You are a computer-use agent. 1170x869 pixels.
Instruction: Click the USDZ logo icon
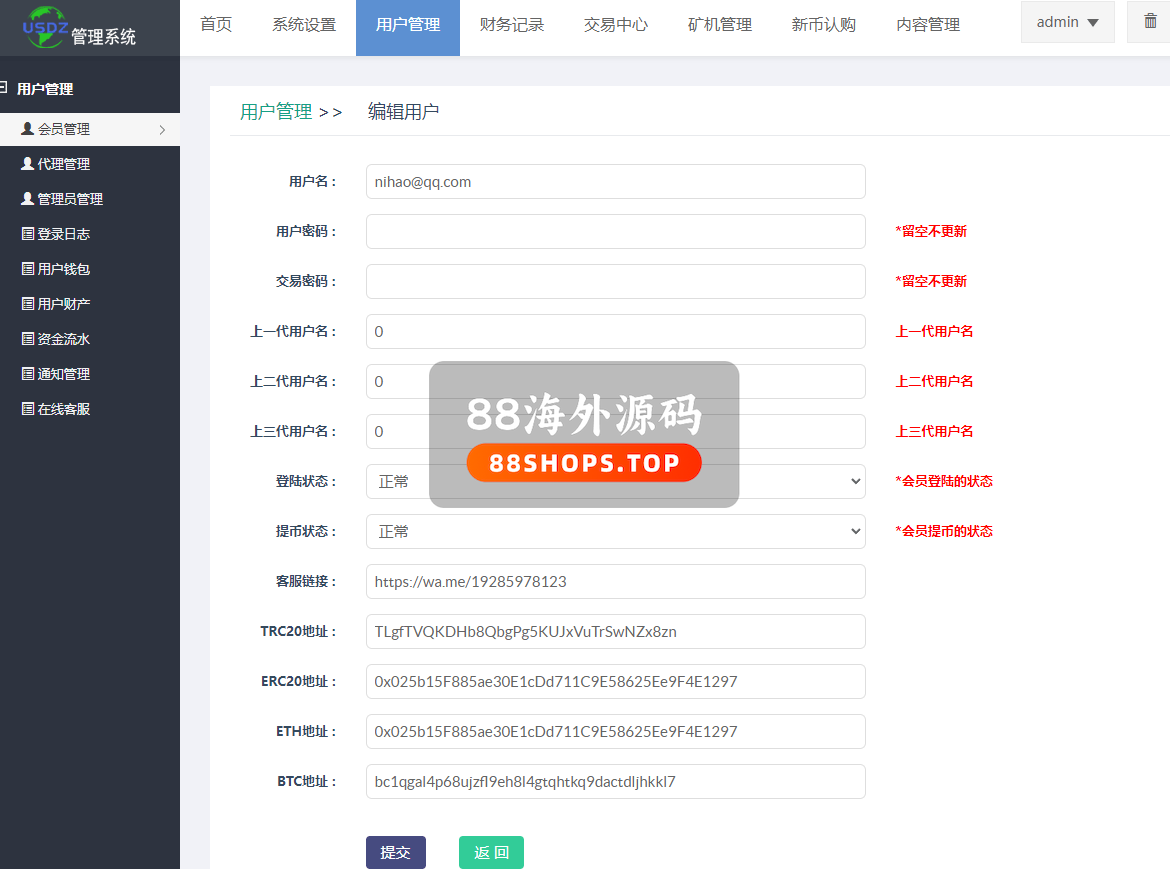point(47,25)
